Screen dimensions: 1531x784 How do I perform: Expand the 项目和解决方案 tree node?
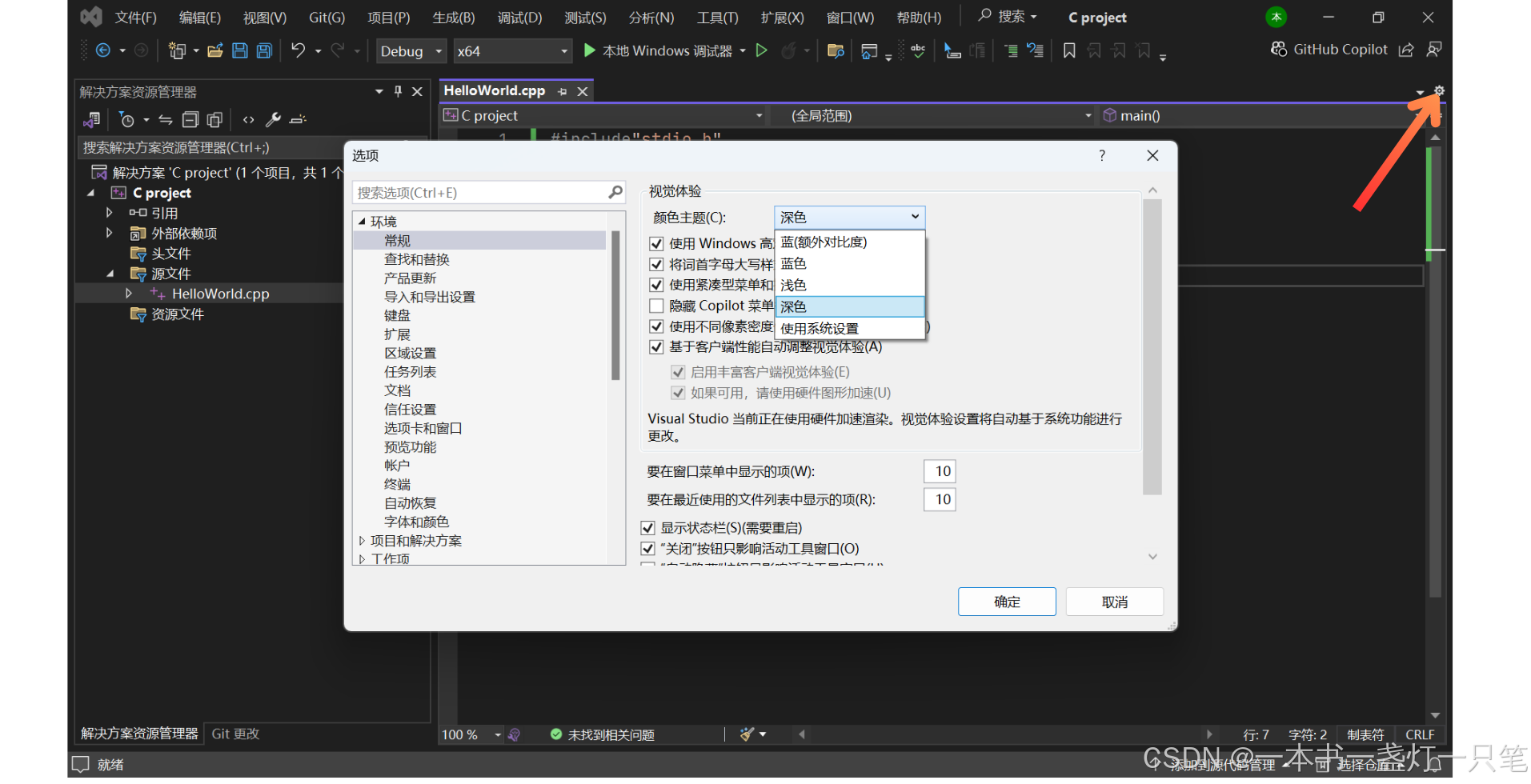tap(362, 541)
